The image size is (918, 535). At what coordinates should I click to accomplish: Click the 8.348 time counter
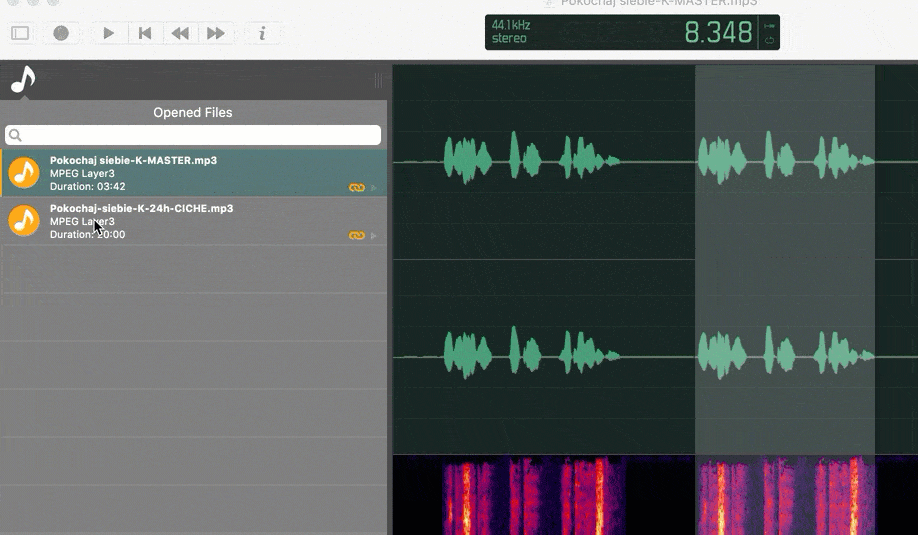pos(718,32)
